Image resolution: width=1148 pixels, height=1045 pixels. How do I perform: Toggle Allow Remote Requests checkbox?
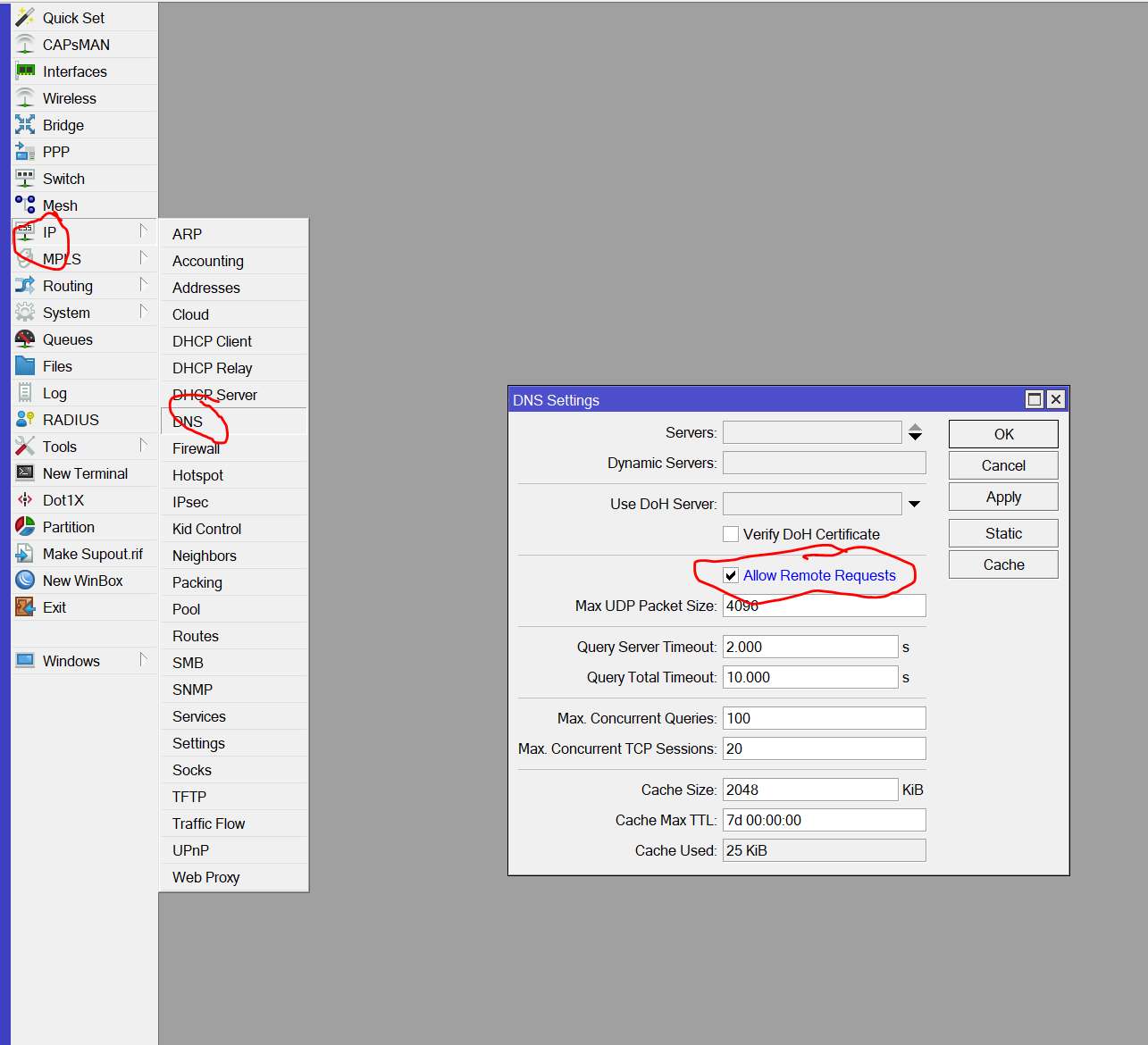pyautogui.click(x=731, y=575)
